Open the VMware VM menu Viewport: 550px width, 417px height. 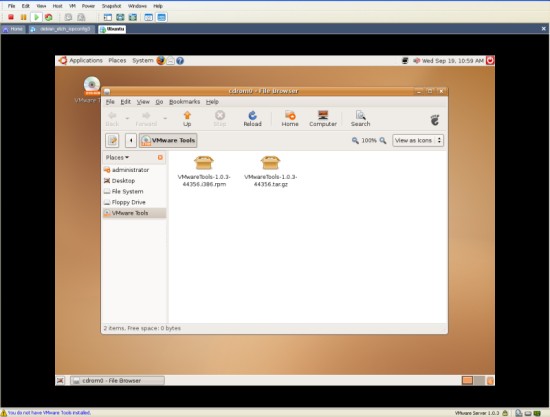(72, 6)
